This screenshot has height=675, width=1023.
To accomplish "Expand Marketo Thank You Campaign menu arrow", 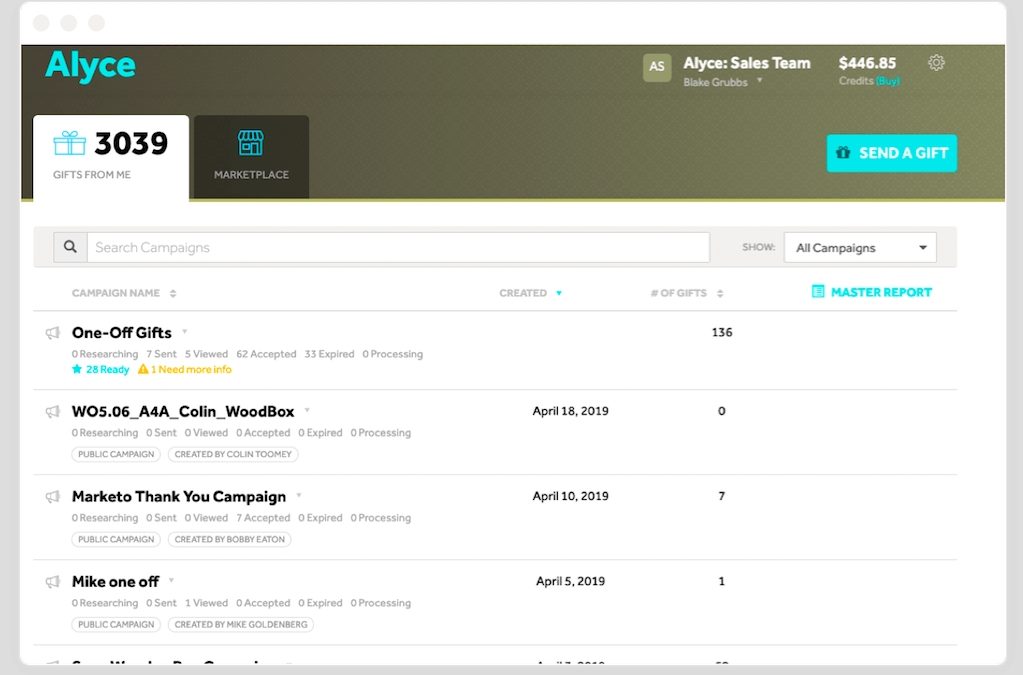I will (x=298, y=495).
